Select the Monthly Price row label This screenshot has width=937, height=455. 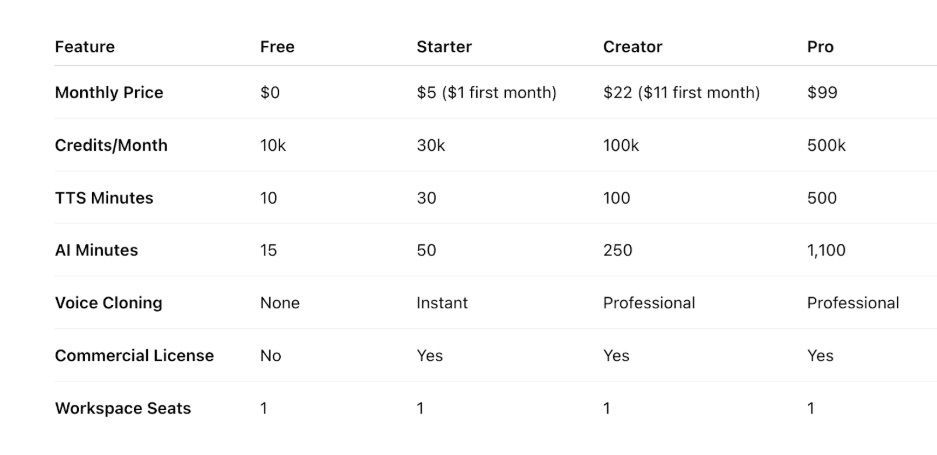coord(109,93)
